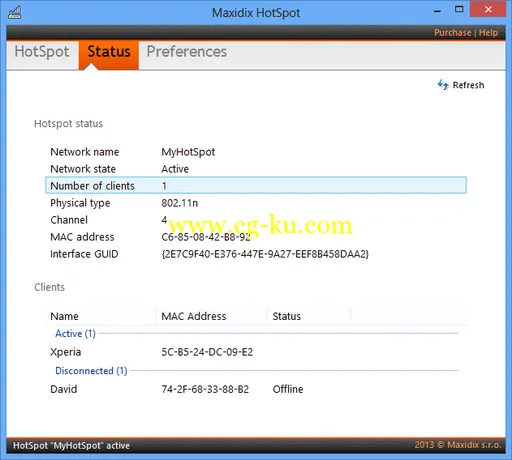This screenshot has width=512, height=460.
Task: Open the Help link
Action: coord(488,33)
